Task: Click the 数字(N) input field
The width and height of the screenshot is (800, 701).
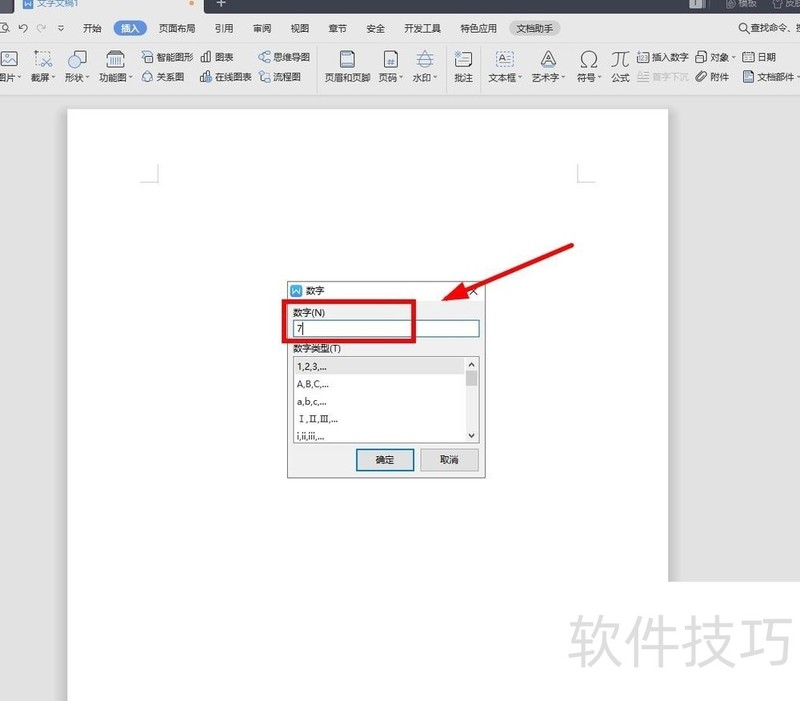Action: [x=386, y=329]
